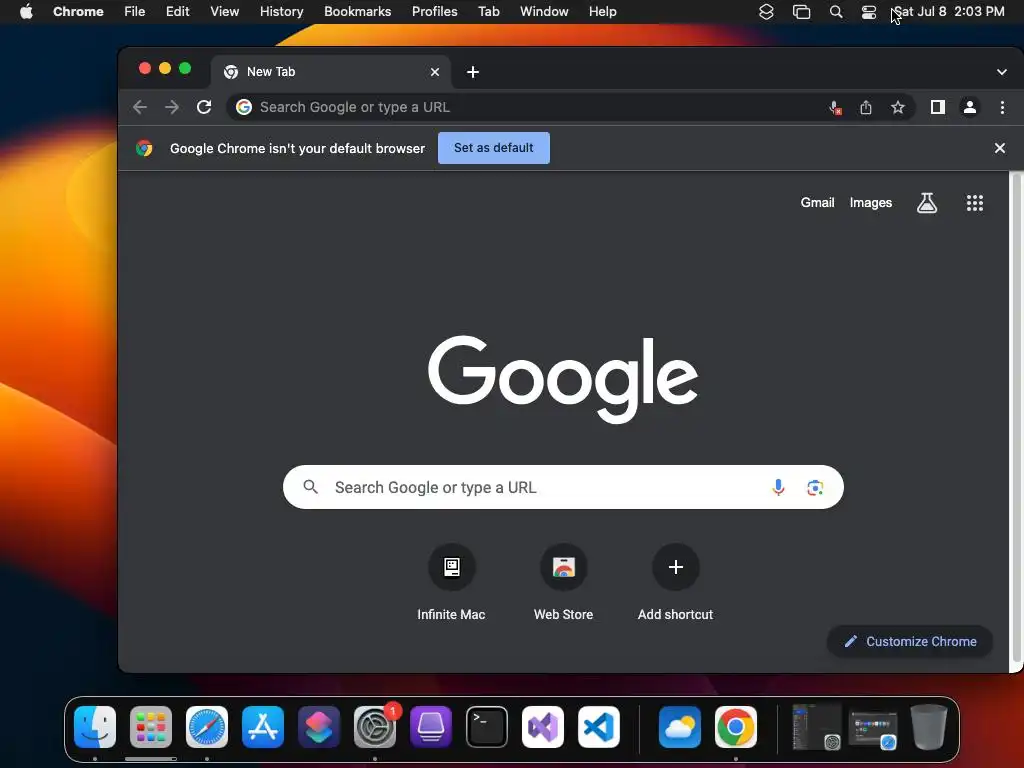Open a new tab with the plus button
The width and height of the screenshot is (1024, 768).
tap(473, 72)
